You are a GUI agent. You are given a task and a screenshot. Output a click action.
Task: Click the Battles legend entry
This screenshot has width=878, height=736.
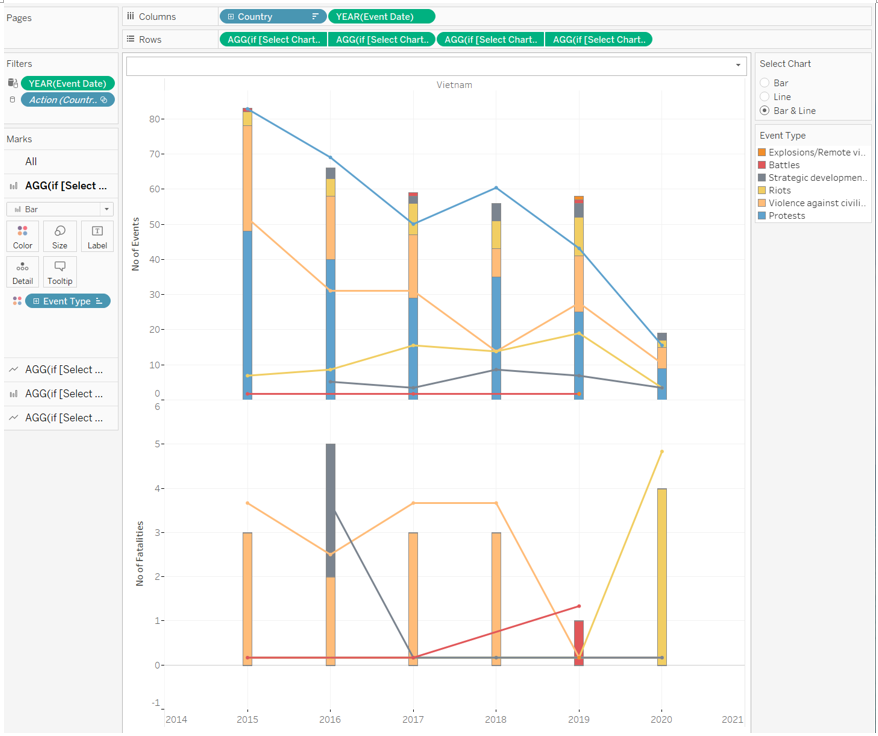pos(784,165)
